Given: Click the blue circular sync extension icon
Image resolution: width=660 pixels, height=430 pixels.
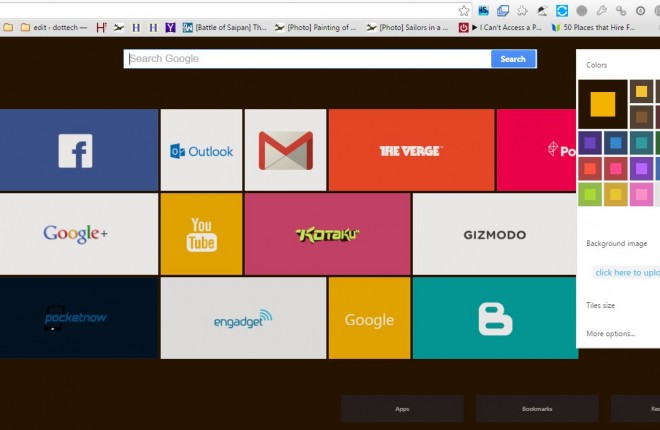Looking at the screenshot, I should click(562, 11).
